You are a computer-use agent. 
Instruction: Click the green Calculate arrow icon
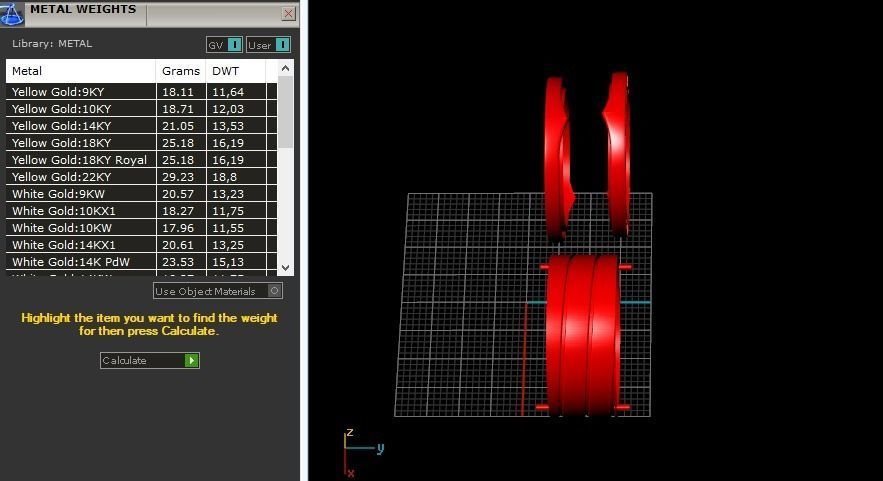pos(191,360)
